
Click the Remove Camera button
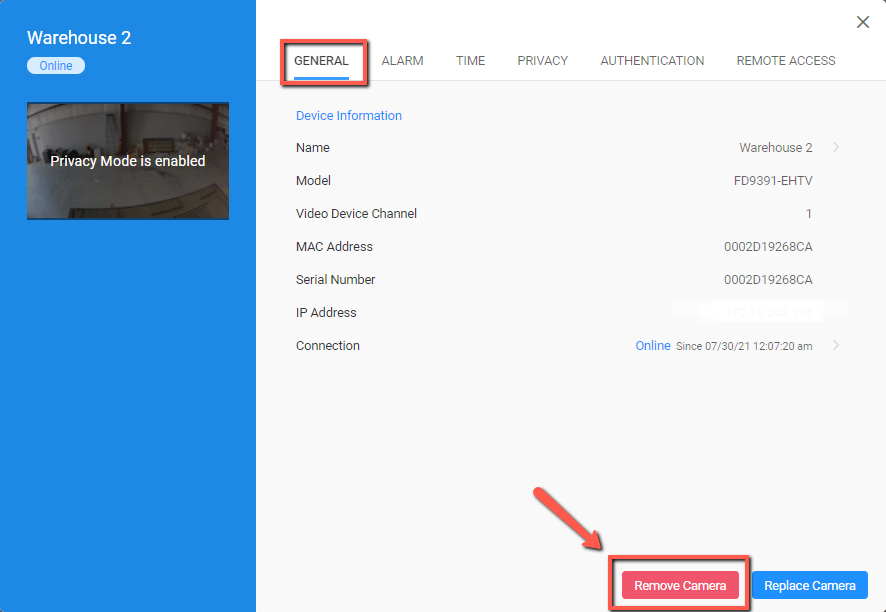pos(680,585)
